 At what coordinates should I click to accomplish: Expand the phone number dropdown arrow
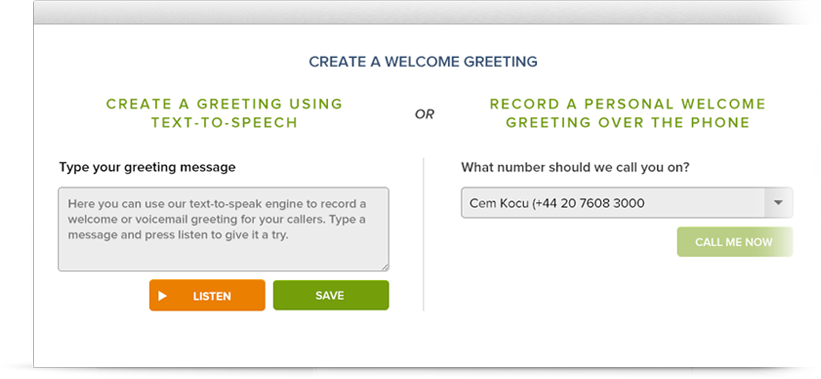(778, 203)
